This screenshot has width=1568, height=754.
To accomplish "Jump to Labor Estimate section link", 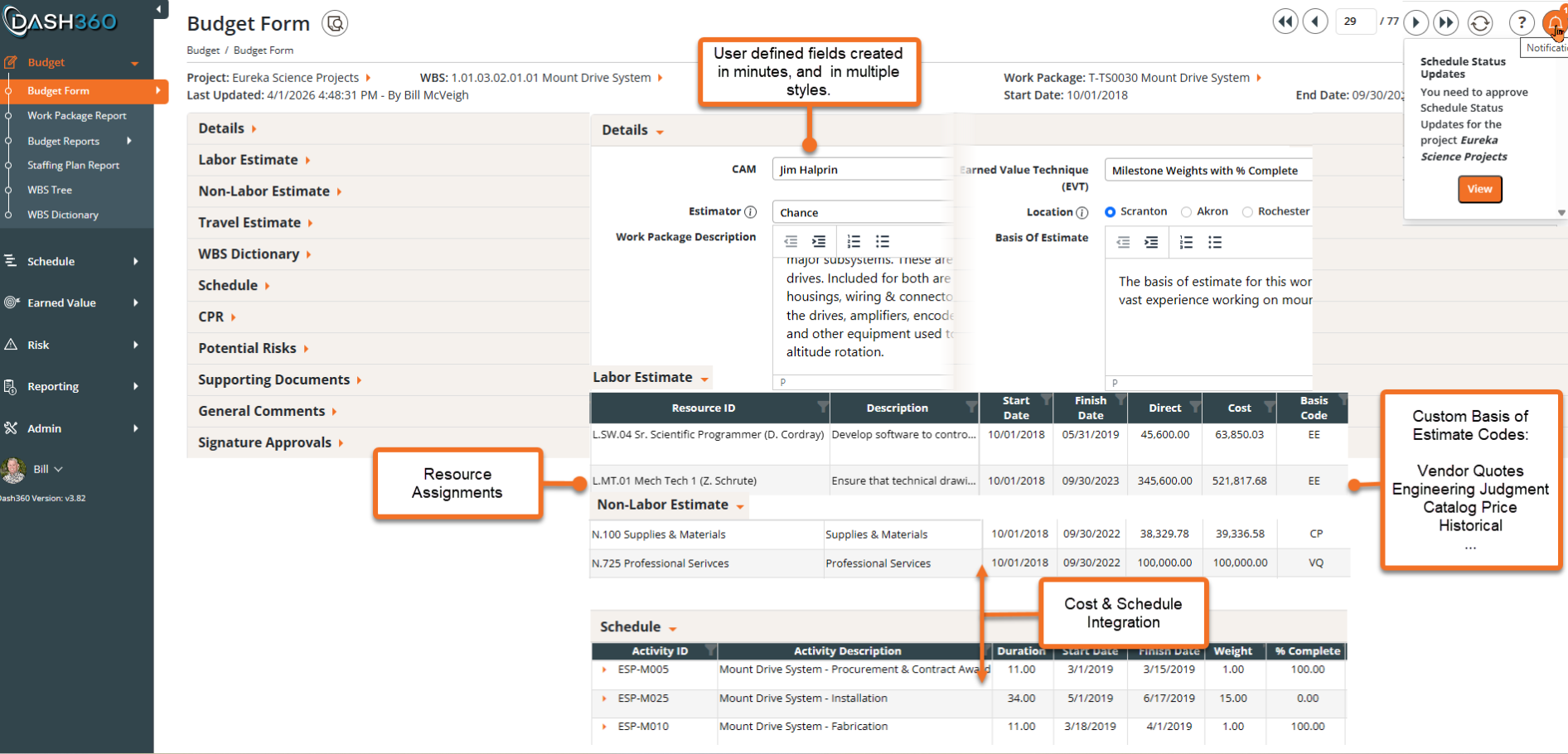I will 254,160.
